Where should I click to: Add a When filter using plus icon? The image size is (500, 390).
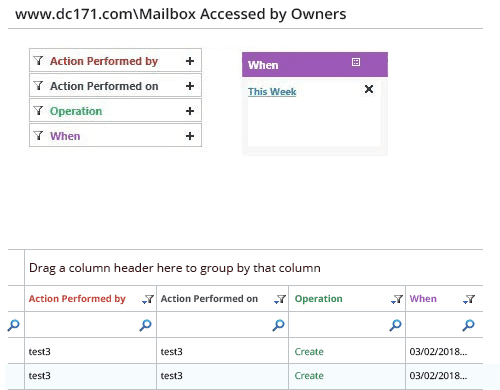point(190,136)
